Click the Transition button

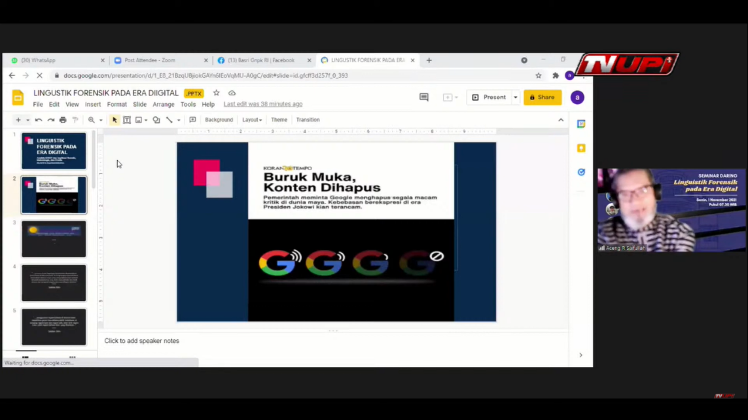(308, 120)
